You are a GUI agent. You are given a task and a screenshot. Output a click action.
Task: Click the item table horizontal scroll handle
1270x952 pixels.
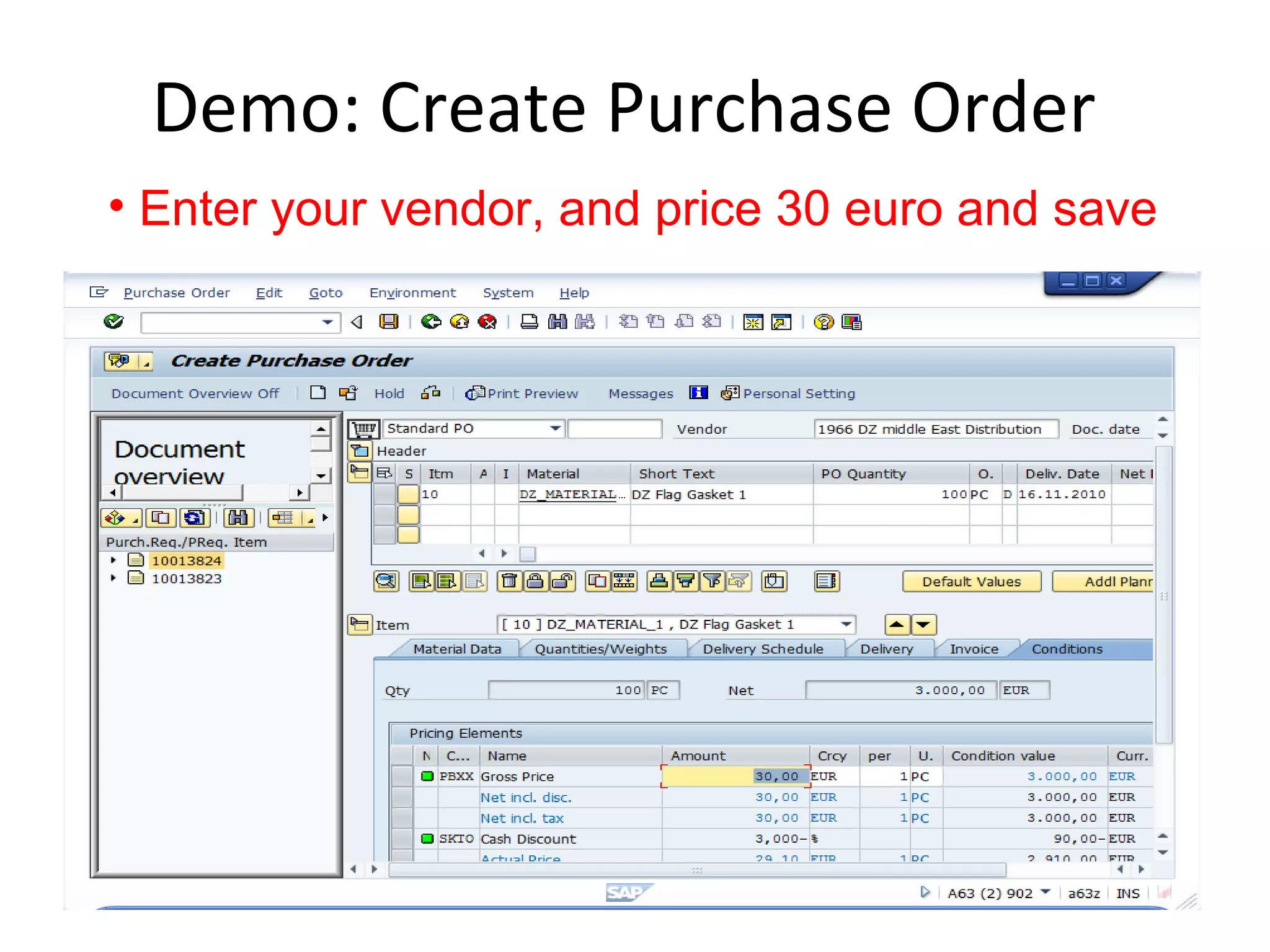pyautogui.click(x=528, y=553)
